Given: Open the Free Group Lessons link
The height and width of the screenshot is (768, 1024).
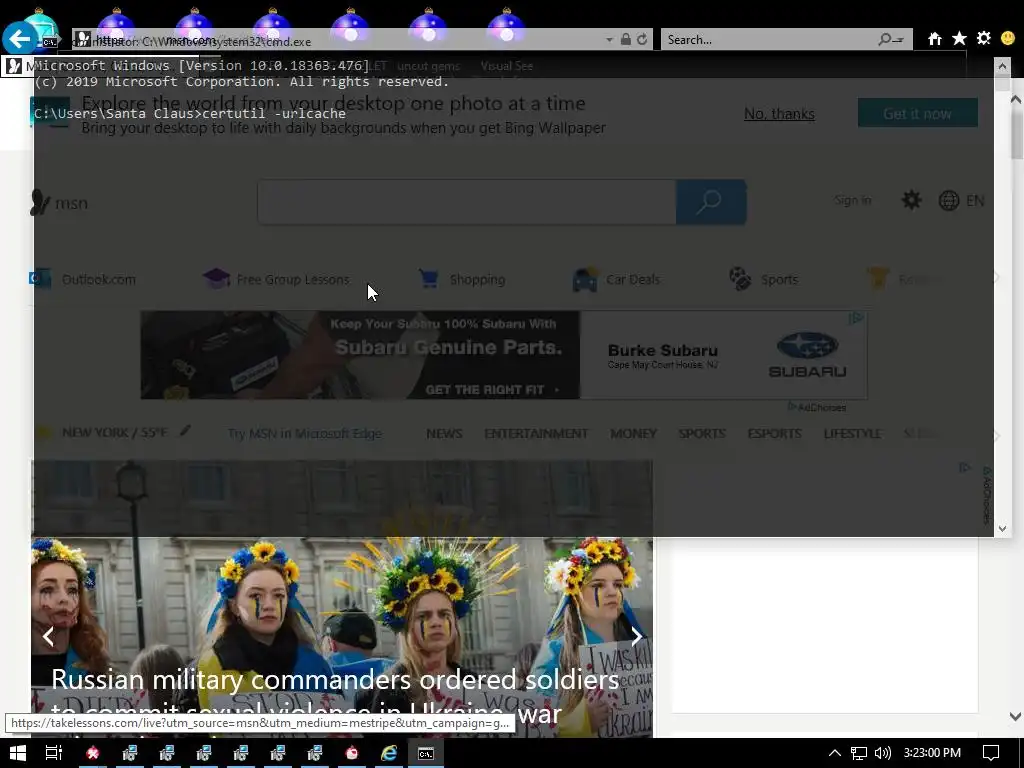Looking at the screenshot, I should pos(276,279).
